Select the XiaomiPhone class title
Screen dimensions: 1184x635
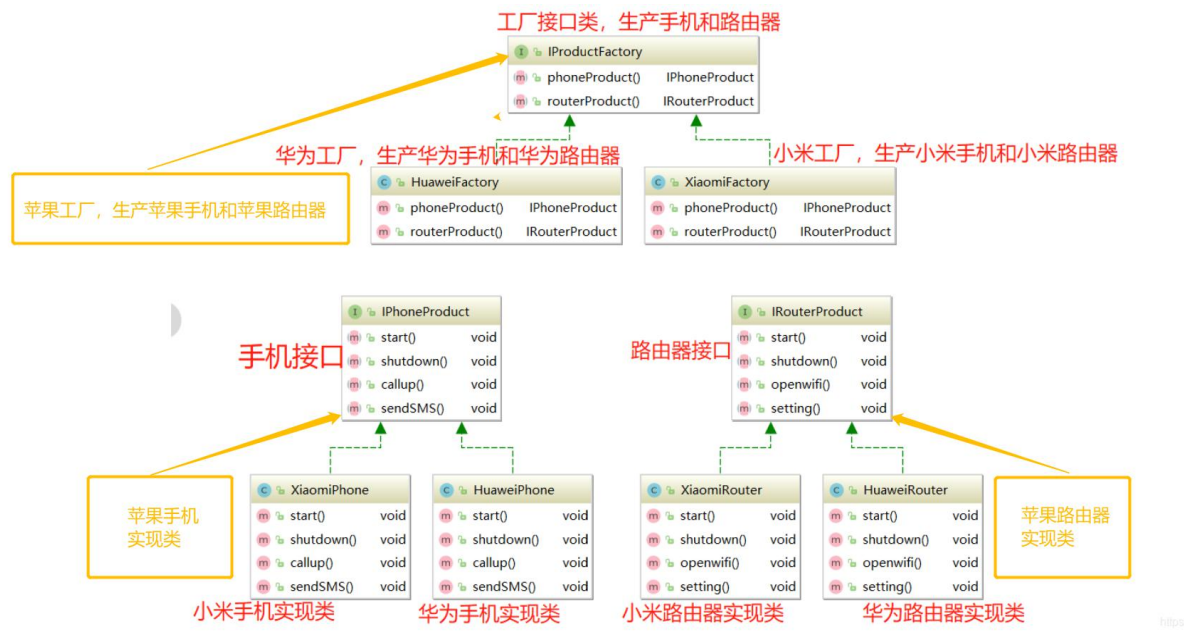pyautogui.click(x=330, y=490)
